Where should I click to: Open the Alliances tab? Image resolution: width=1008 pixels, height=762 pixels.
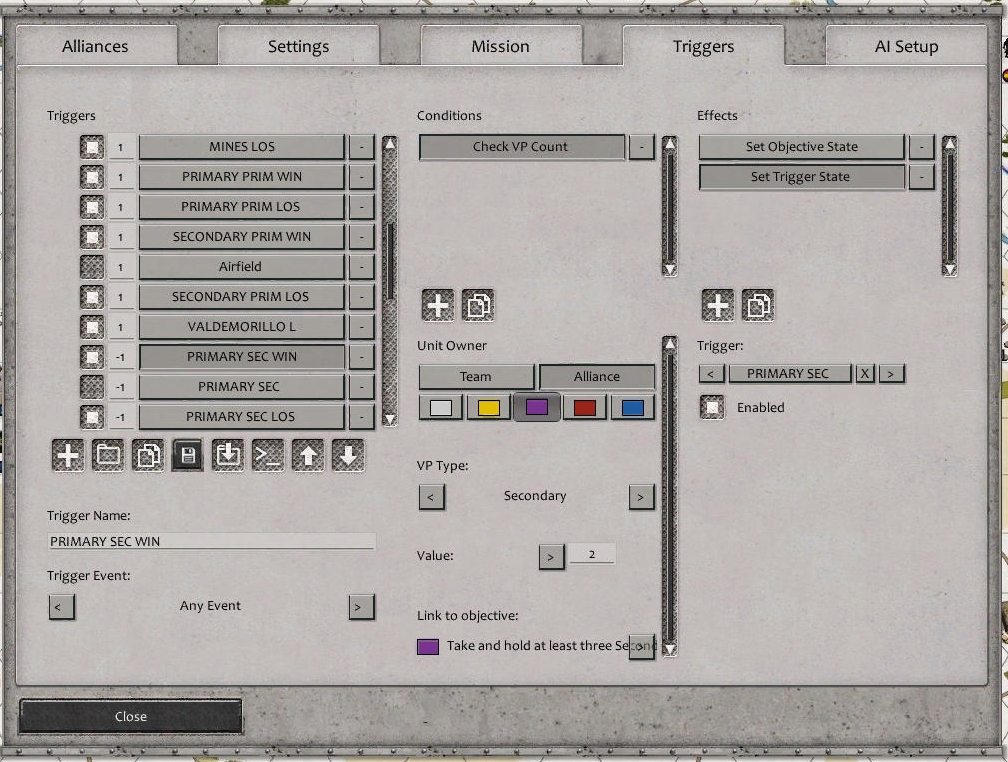(96, 46)
